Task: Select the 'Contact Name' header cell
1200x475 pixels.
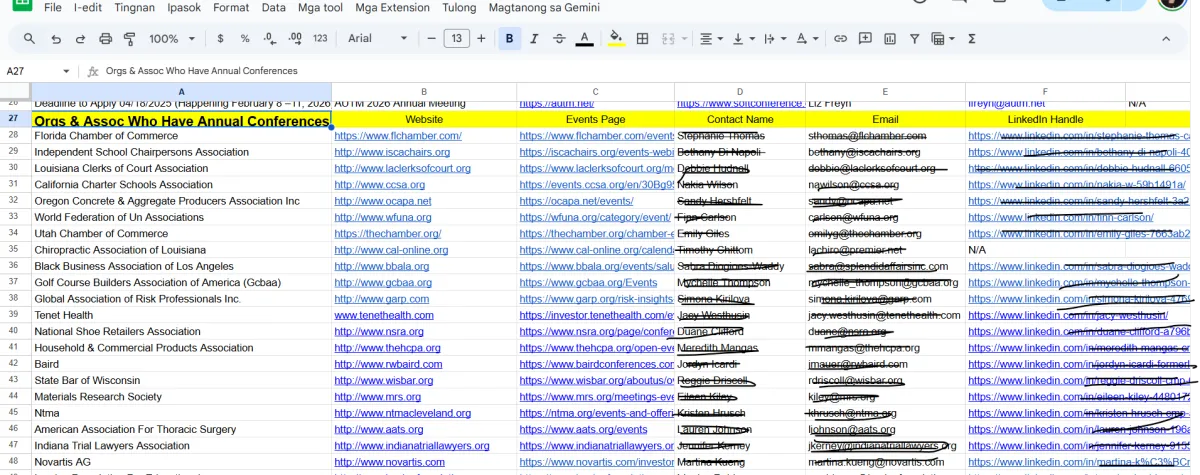Action: click(x=740, y=120)
